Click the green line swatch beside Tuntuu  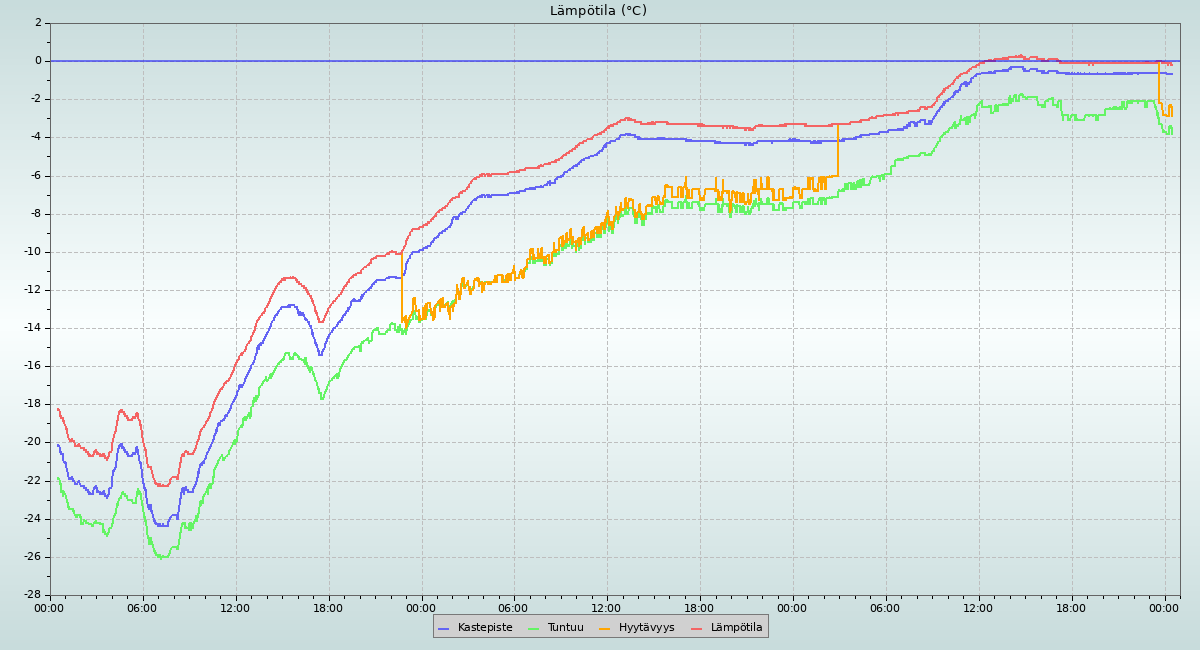tap(533, 628)
